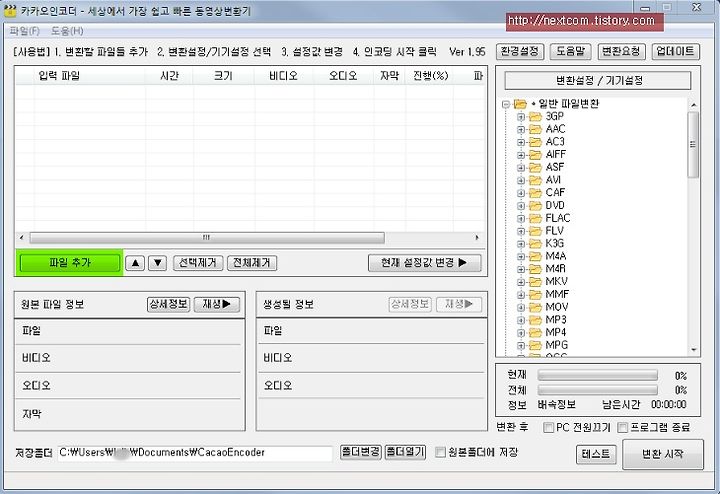This screenshot has width=720, height=494.
Task: Select the MOV folder icon
Action: point(535,307)
